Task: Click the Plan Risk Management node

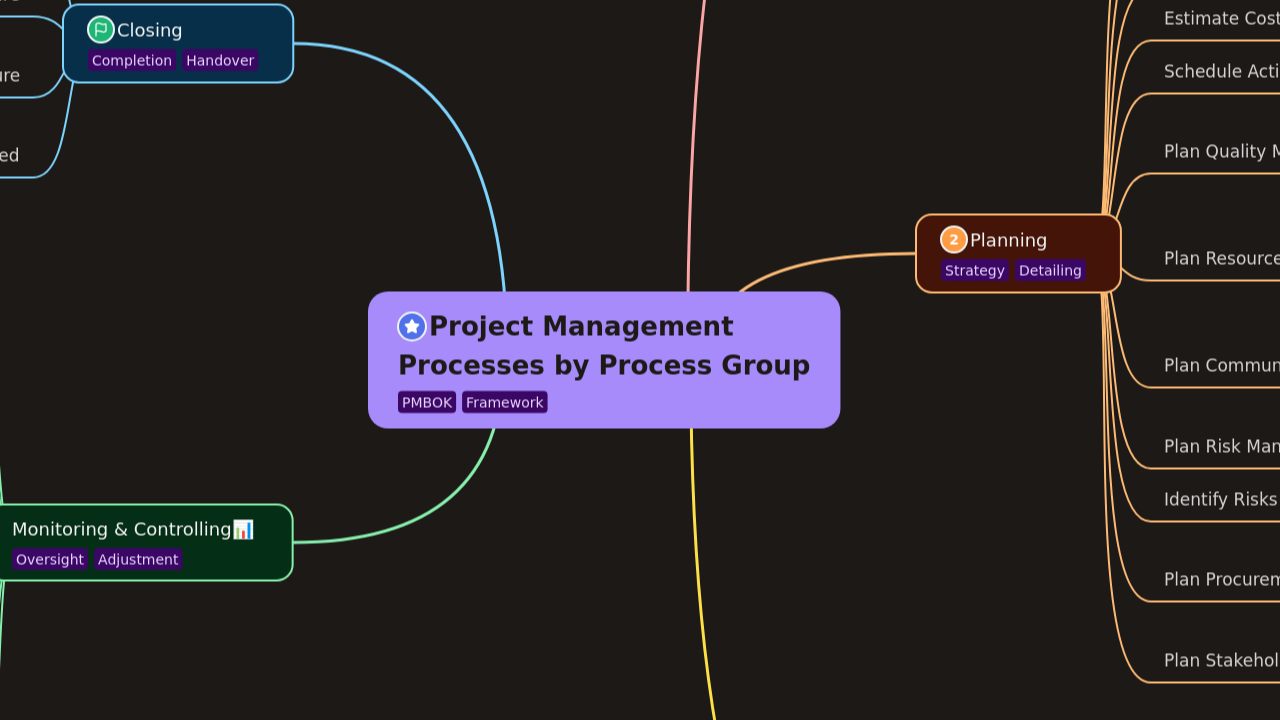Action: 1220,446
